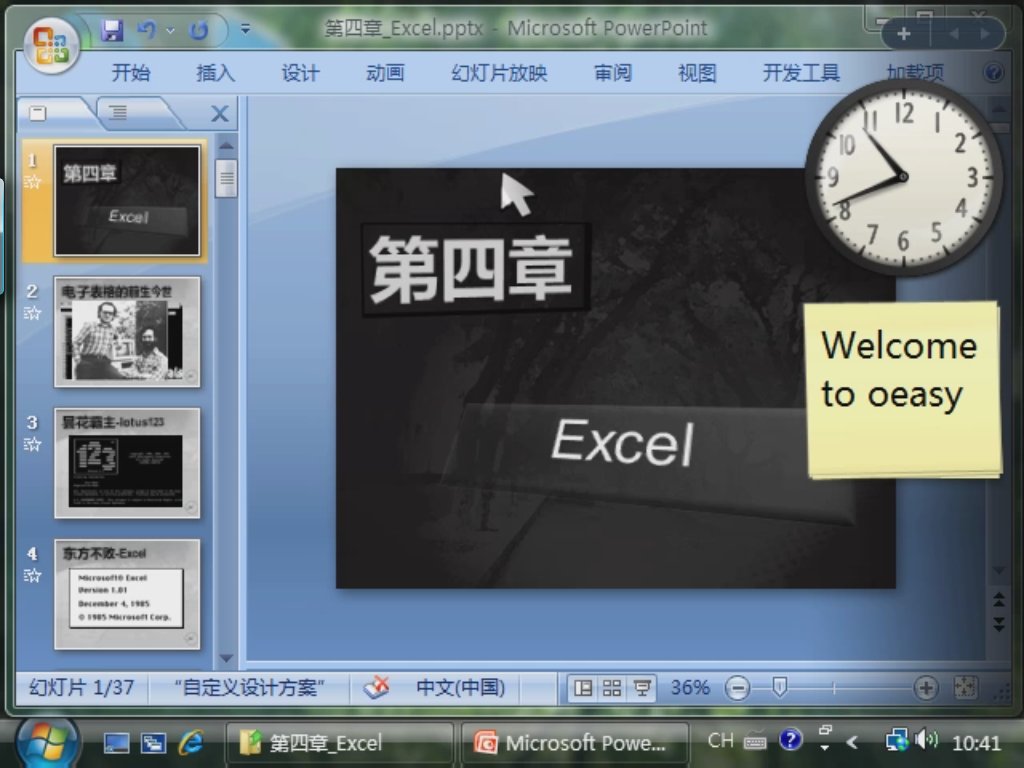Fit slide to current window
1024x768 pixels.
(x=965, y=687)
